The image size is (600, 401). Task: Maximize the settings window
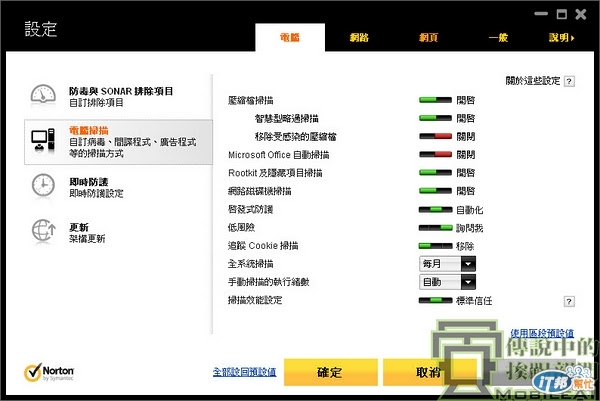[x=561, y=14]
